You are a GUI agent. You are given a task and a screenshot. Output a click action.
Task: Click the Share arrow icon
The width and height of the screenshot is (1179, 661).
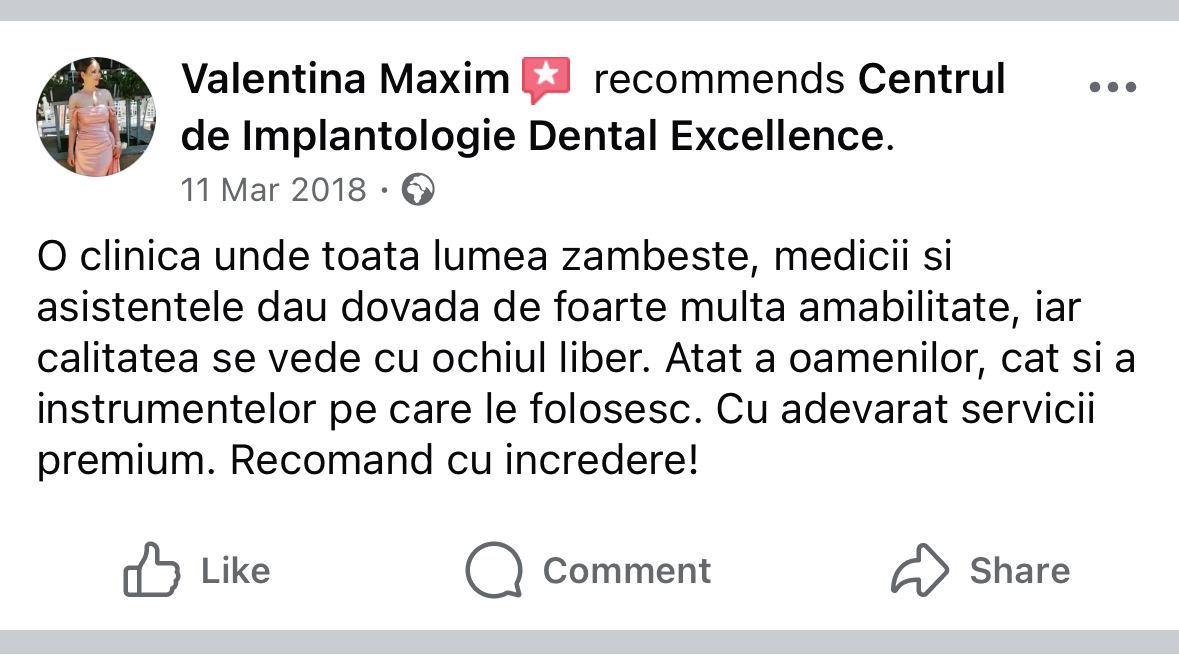point(920,569)
